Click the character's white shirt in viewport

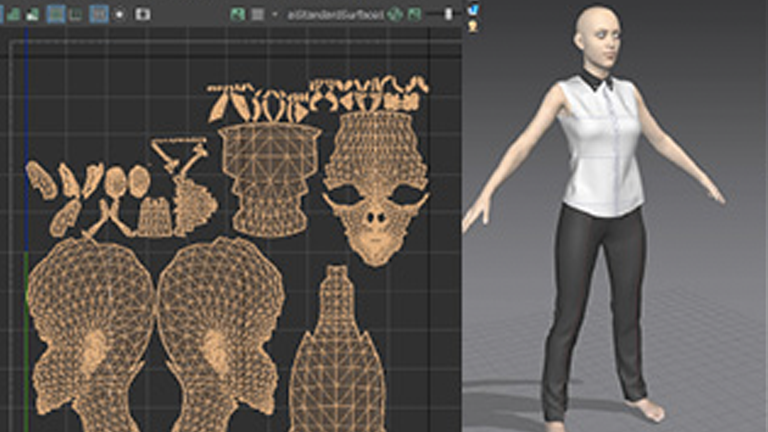598,145
